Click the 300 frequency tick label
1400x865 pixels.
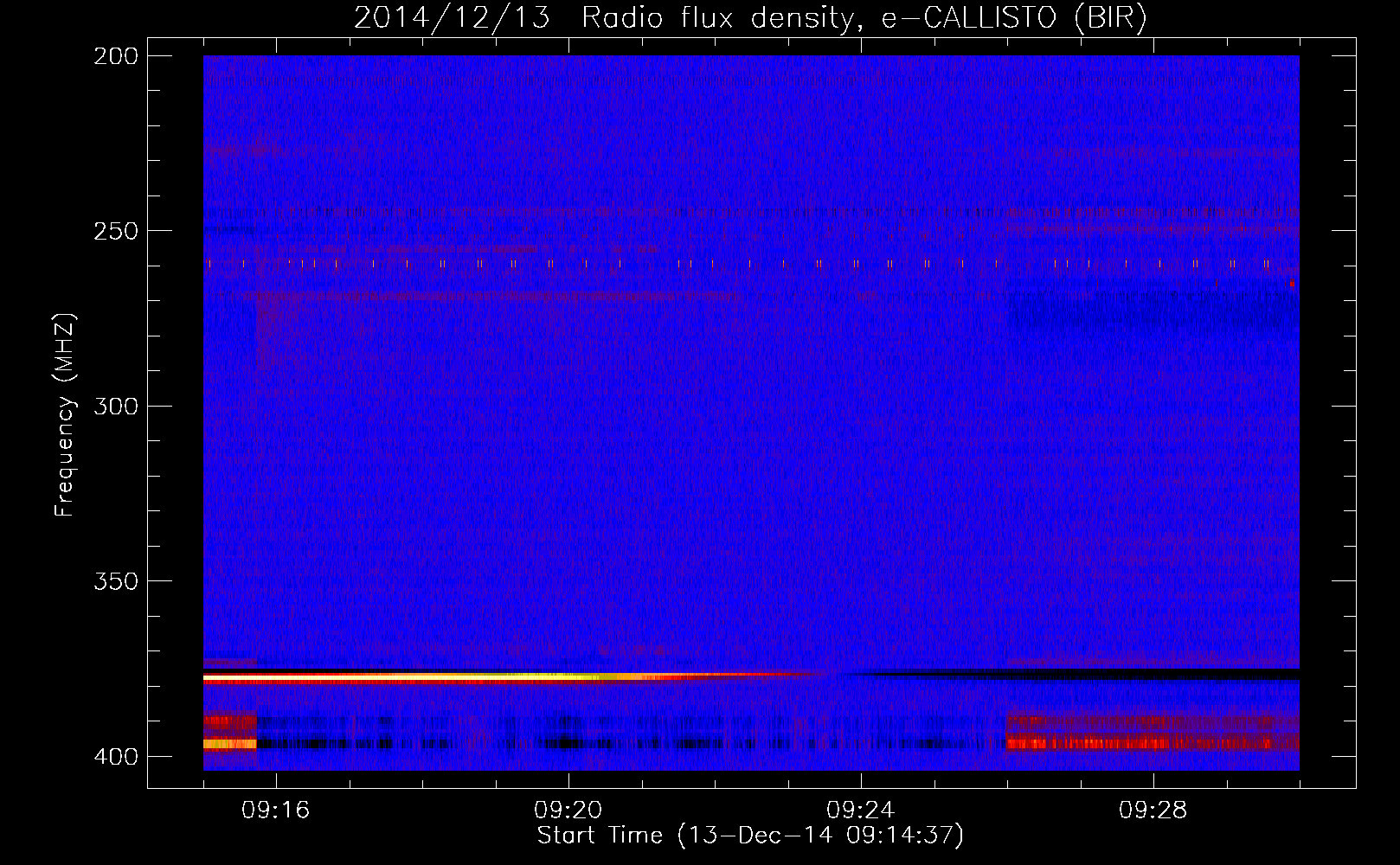click(116, 406)
